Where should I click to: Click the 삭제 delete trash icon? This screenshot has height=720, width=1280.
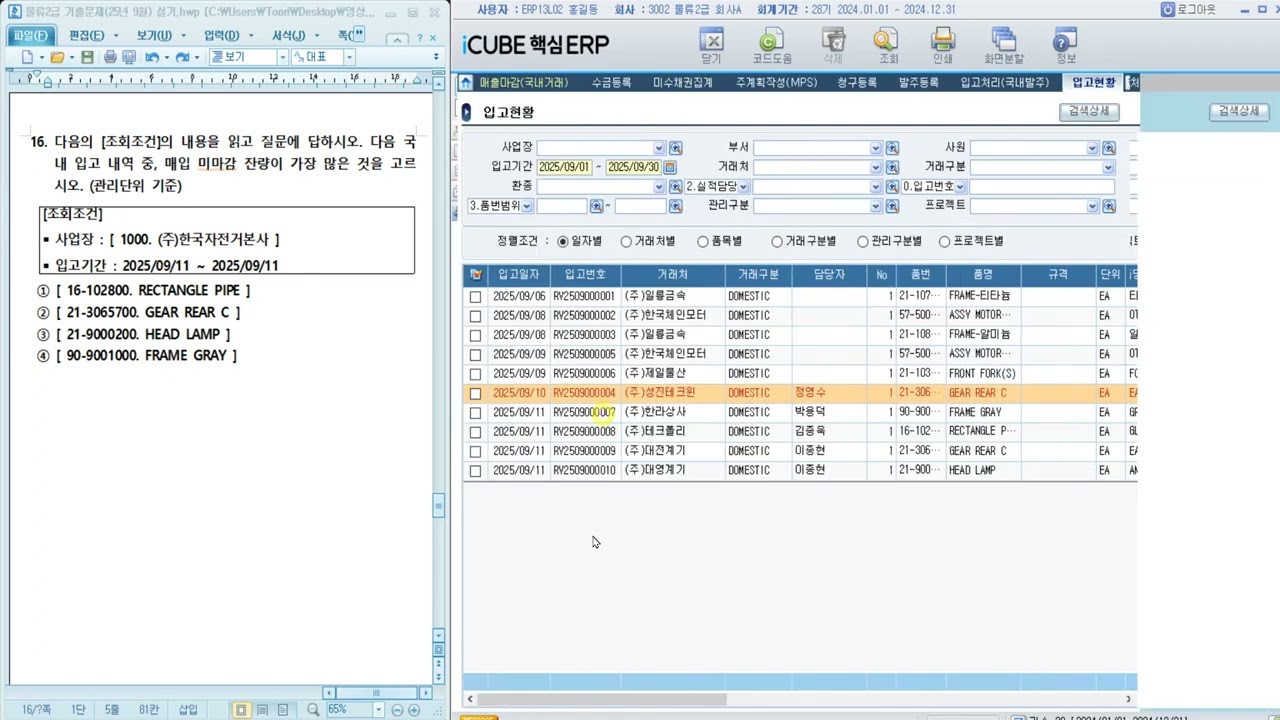833,40
